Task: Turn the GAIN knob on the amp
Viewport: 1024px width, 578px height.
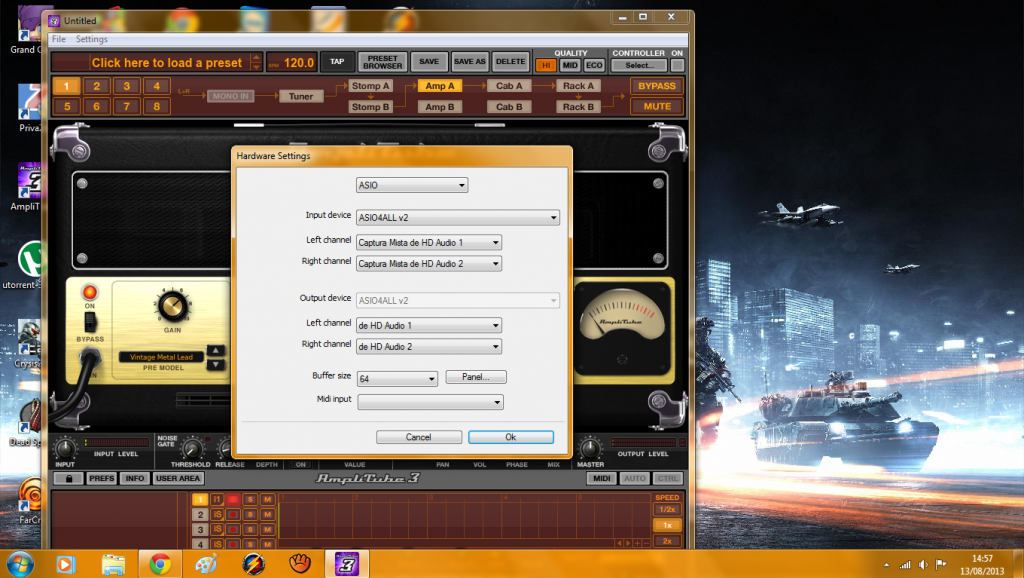Action: point(172,306)
